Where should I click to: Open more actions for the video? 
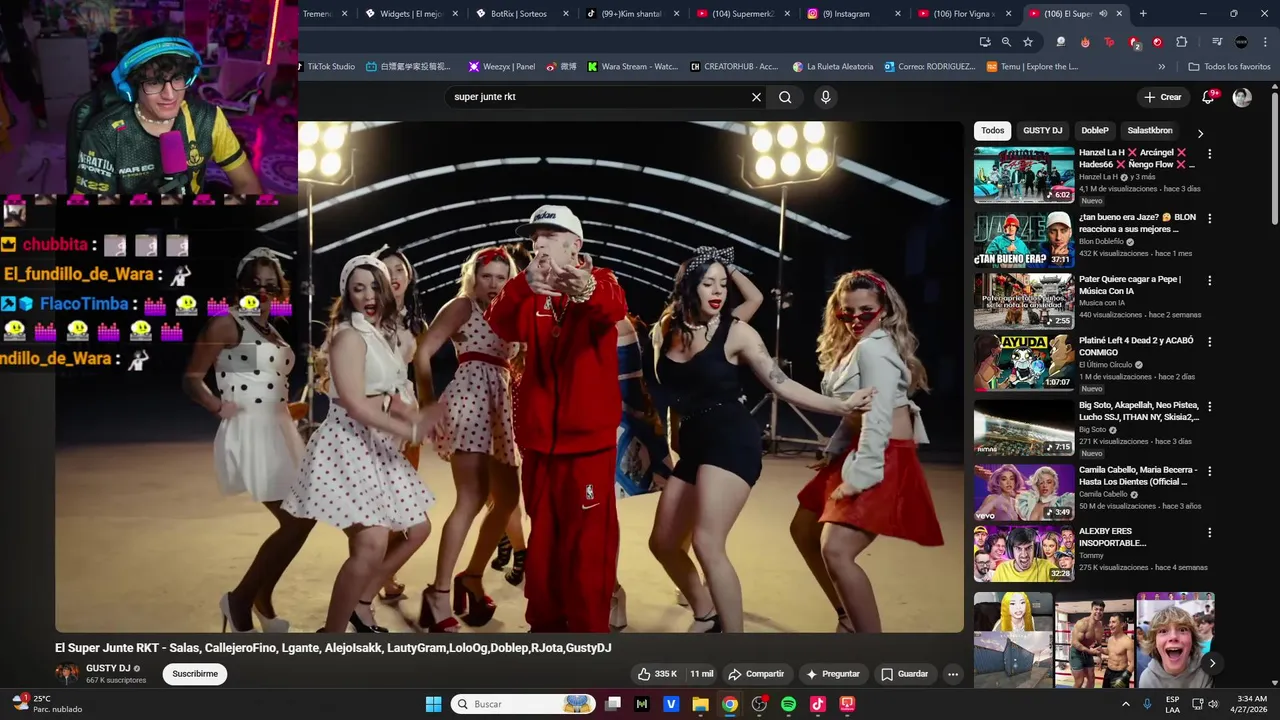pos(953,674)
